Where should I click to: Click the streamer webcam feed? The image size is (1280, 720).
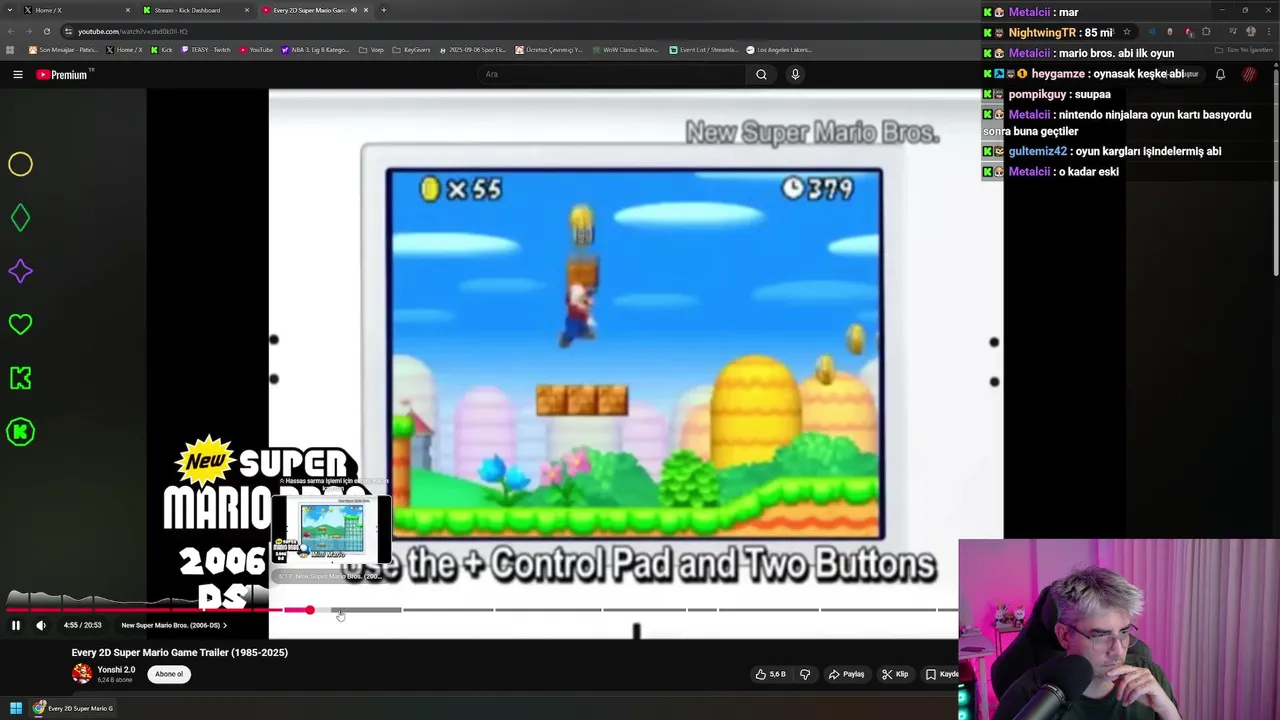pyautogui.click(x=1119, y=630)
